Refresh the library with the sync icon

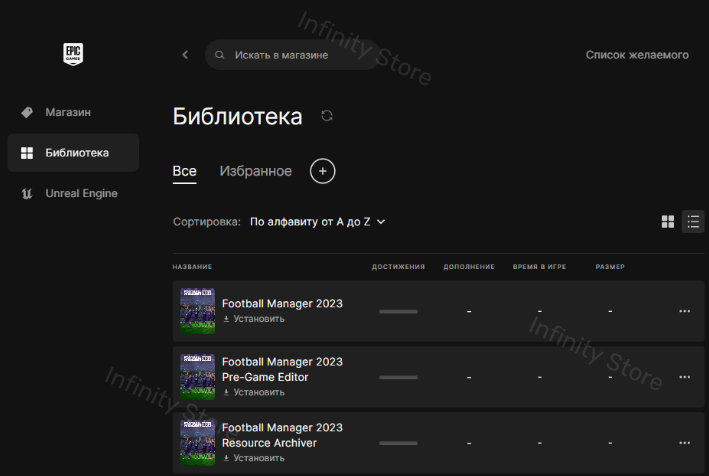click(x=327, y=116)
